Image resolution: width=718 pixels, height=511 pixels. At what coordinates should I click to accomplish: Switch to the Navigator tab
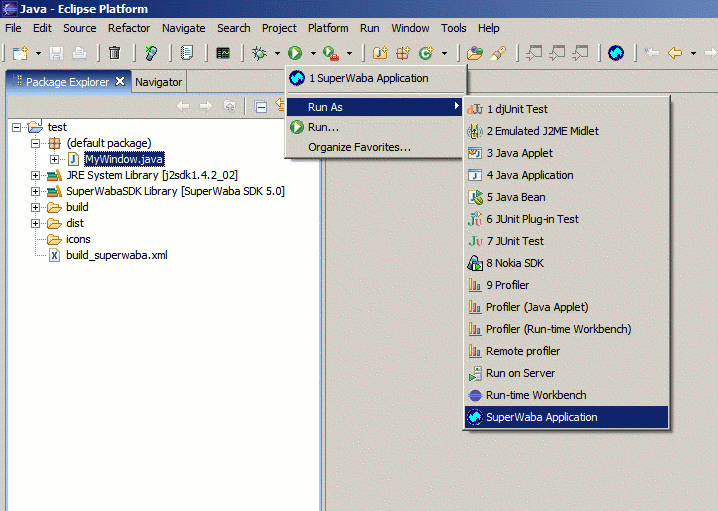(158, 82)
